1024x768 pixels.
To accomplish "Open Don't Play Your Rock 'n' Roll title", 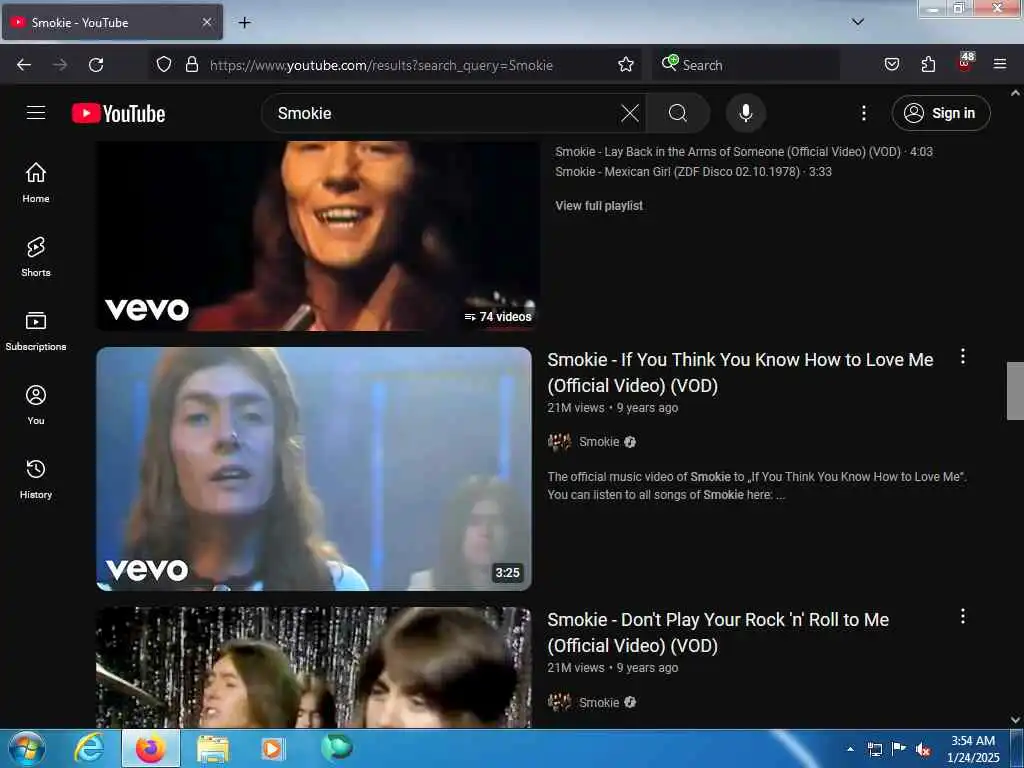I will click(x=718, y=632).
